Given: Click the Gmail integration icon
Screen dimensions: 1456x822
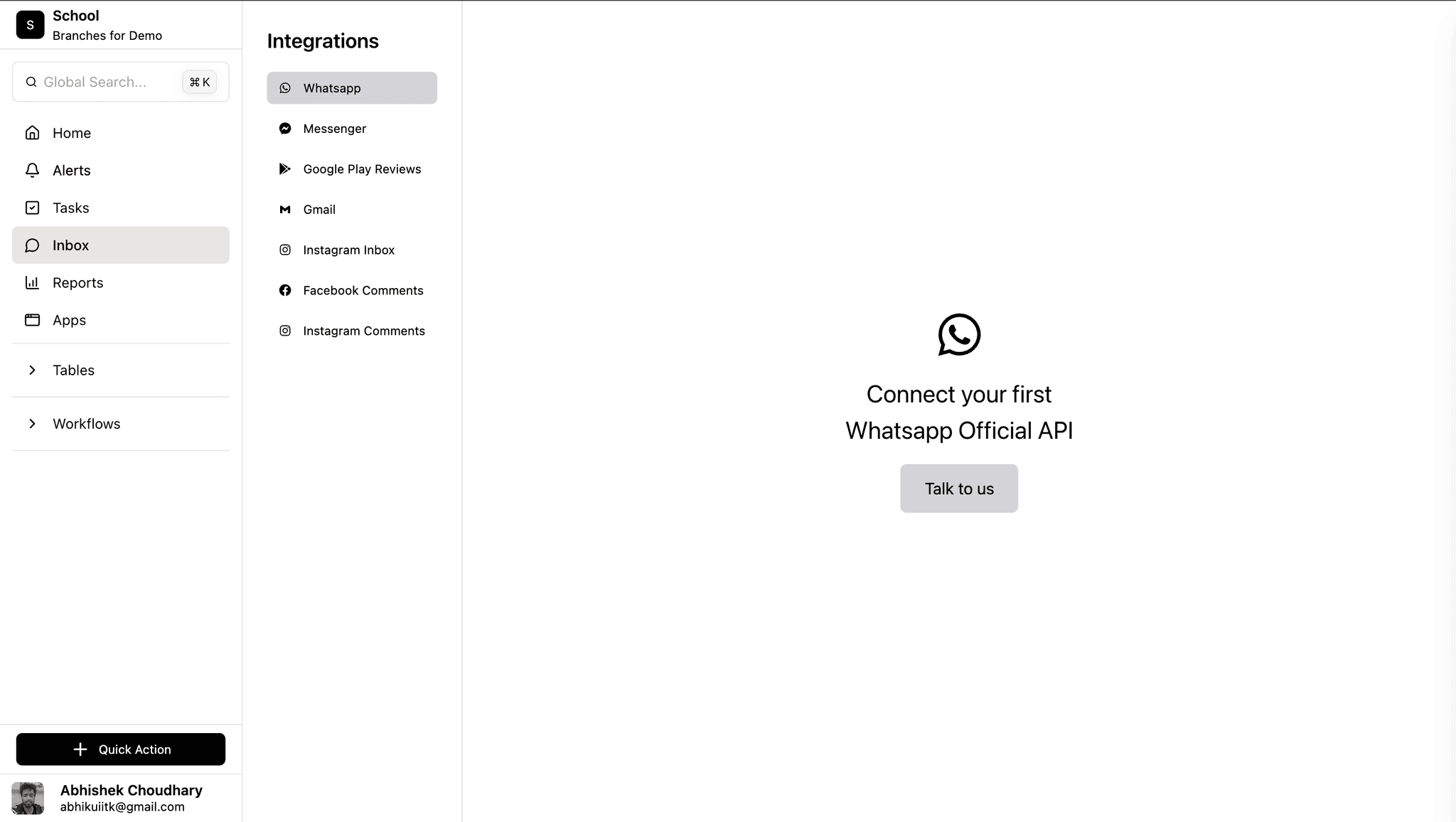Looking at the screenshot, I should (x=284, y=209).
